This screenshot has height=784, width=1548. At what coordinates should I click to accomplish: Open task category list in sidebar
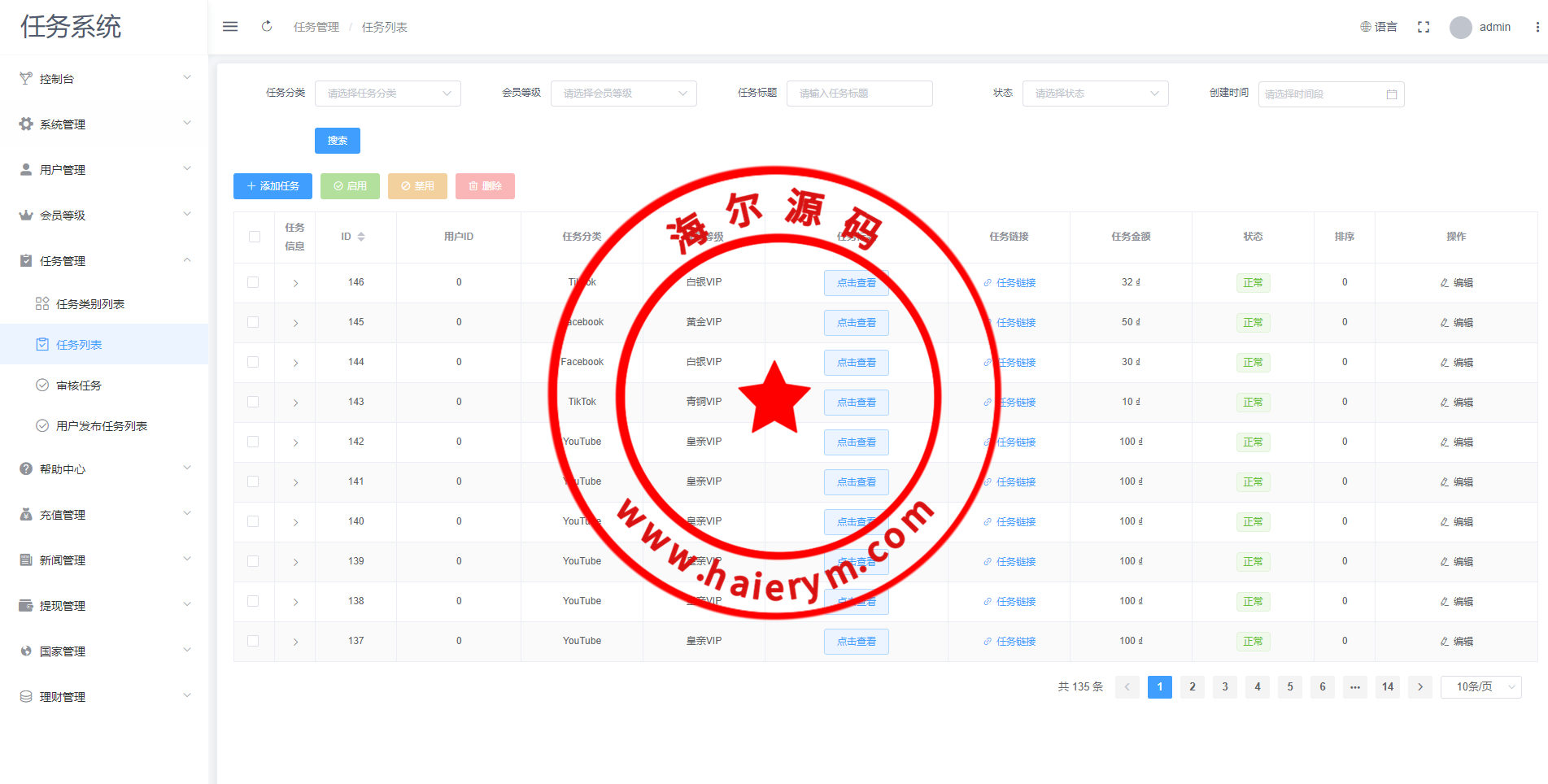[x=90, y=304]
